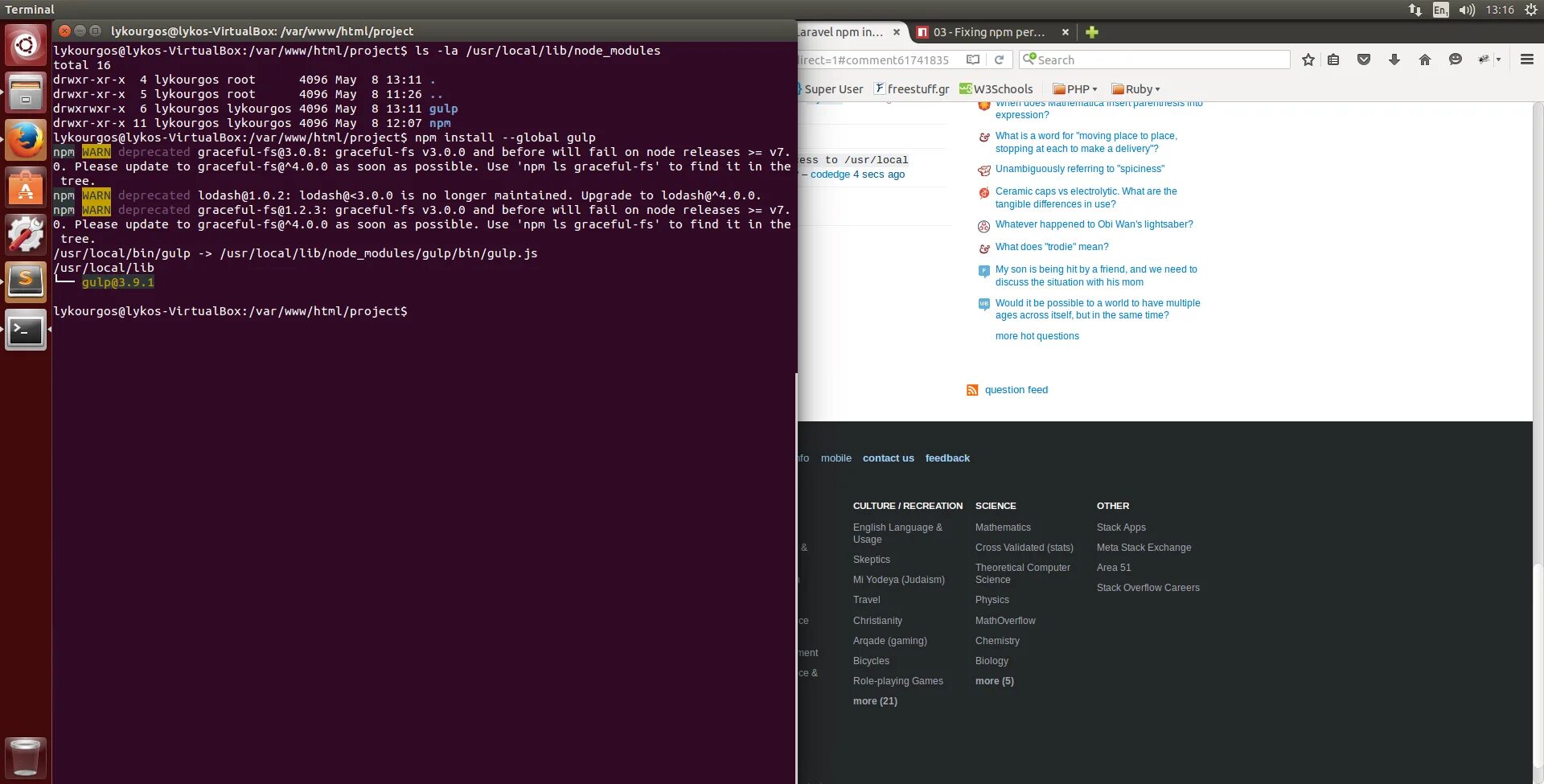
Task: Open the Stack Overflow Careers link
Action: tap(1148, 588)
